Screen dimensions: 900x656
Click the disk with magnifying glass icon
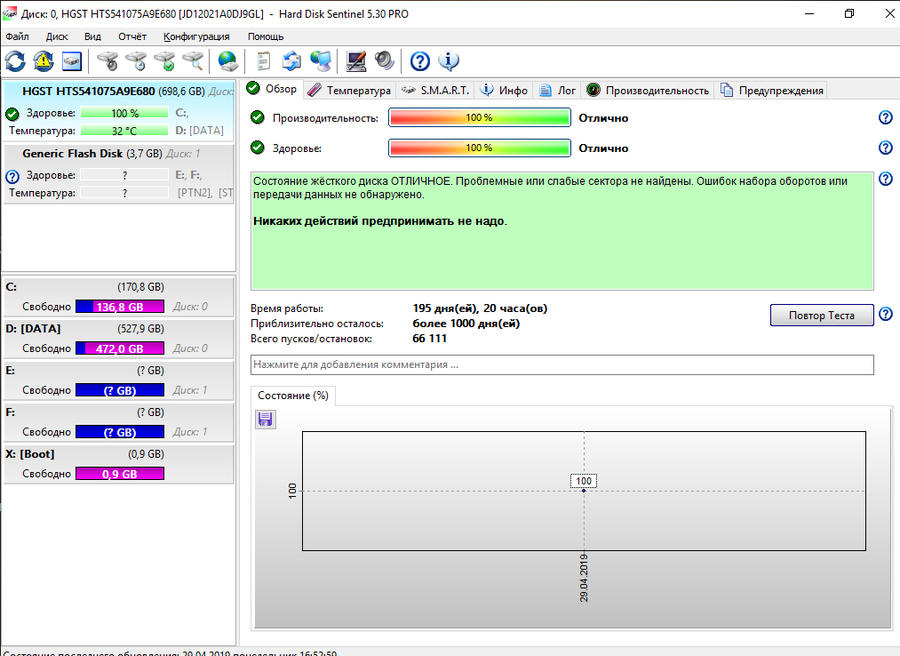[x=193, y=61]
